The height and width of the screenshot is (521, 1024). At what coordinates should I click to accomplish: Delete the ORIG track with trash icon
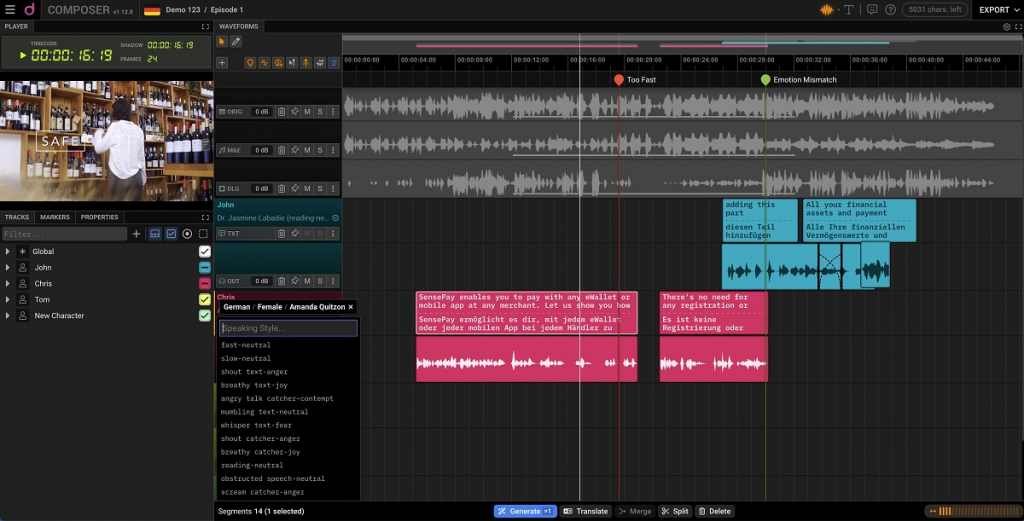pos(281,112)
